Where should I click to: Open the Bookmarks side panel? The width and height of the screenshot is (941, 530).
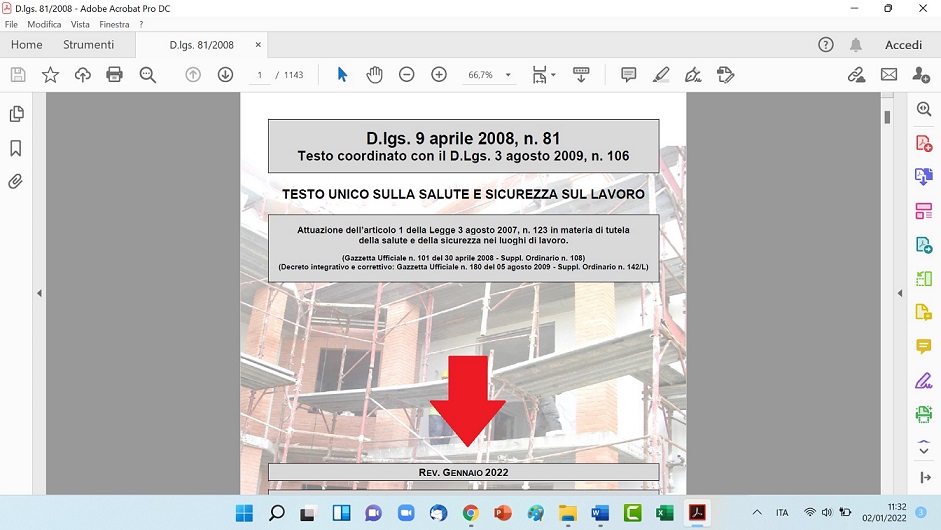(16, 148)
